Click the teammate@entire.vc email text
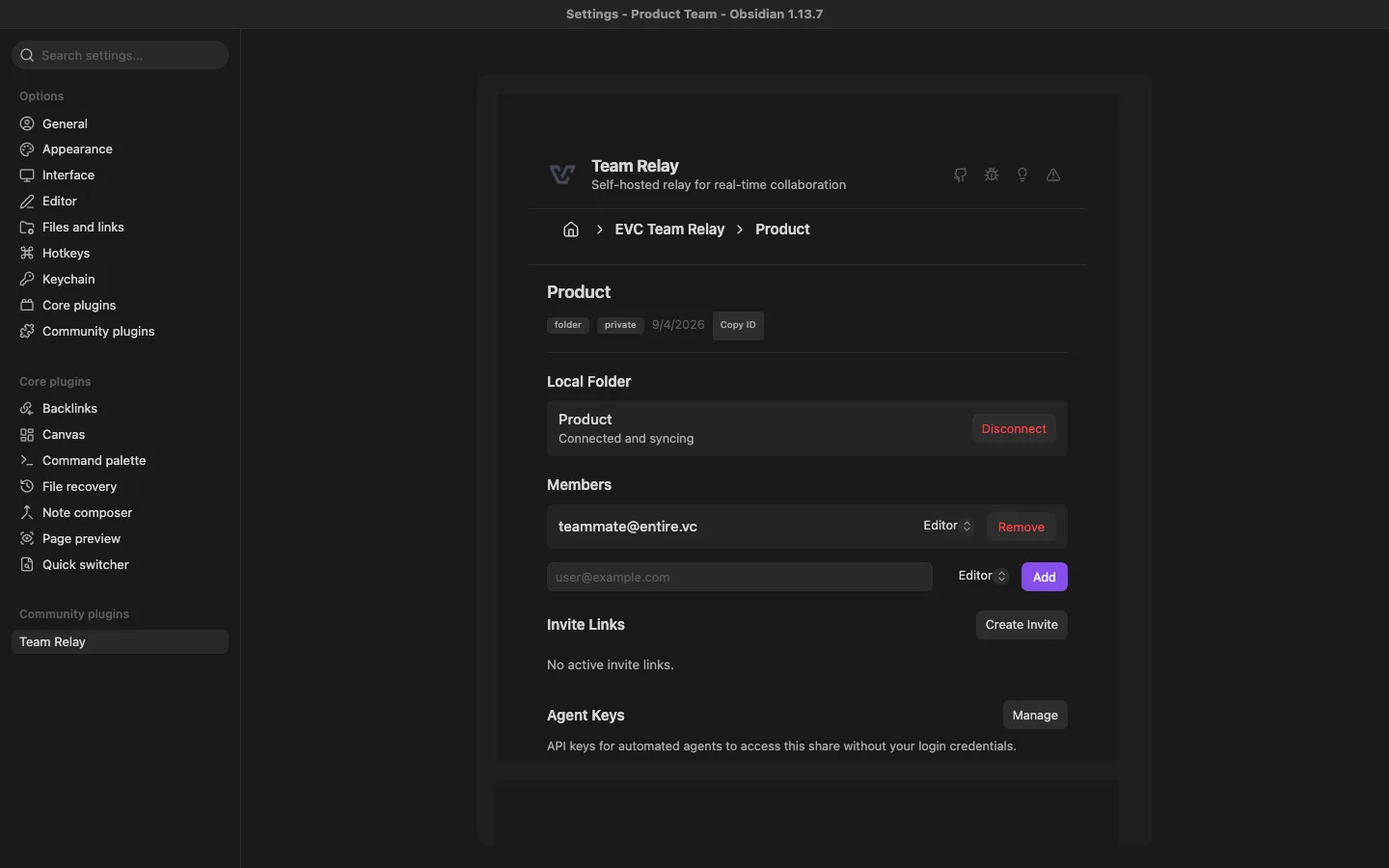The image size is (1389, 868). tap(628, 527)
